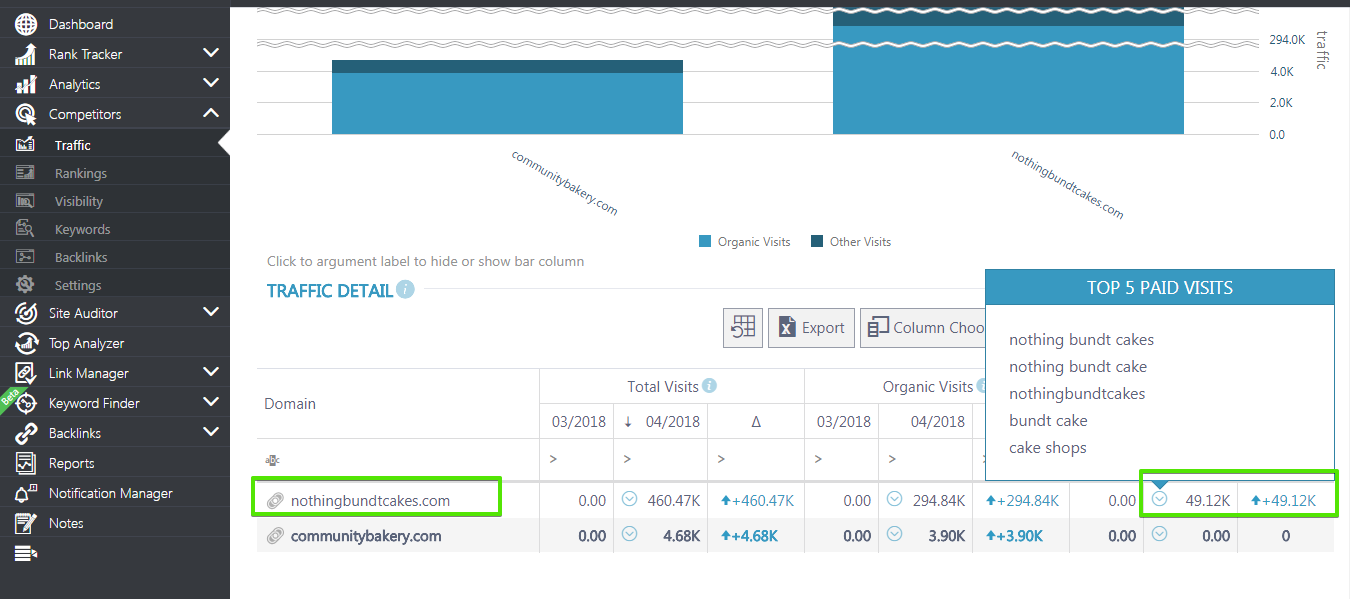Select Traffic under Competitors

coord(73,145)
